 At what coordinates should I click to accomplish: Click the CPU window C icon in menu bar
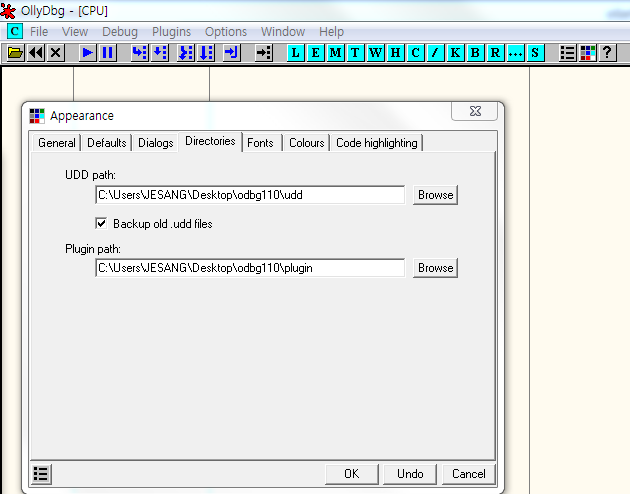click(15, 31)
